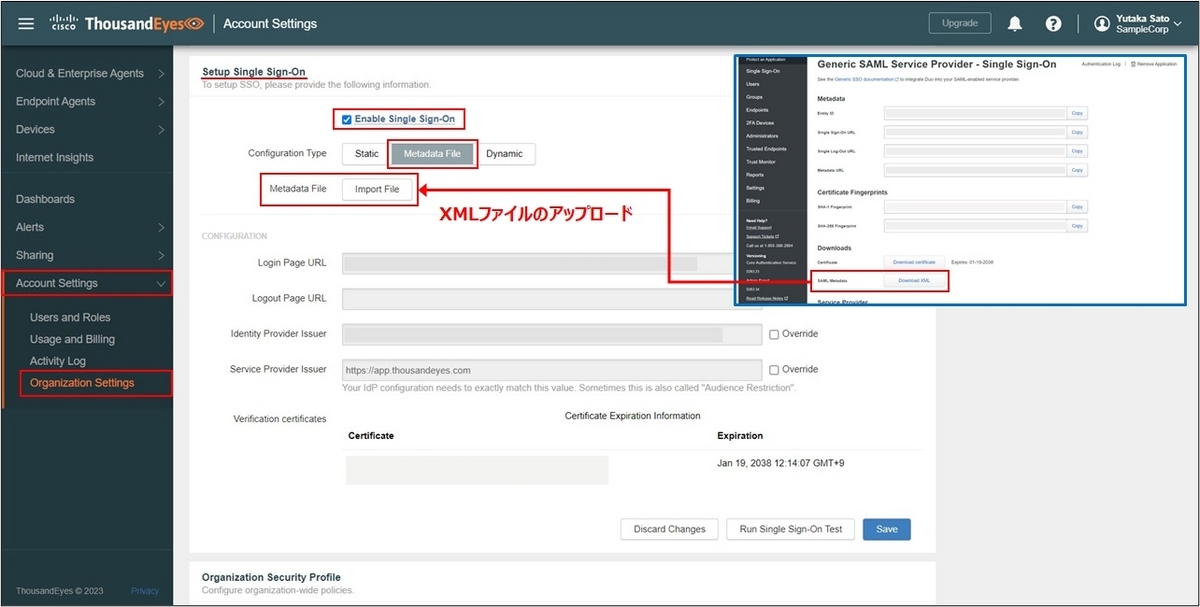Click the Login Page URL field
Screen dimensions: 1200x607
pyautogui.click(x=552, y=263)
